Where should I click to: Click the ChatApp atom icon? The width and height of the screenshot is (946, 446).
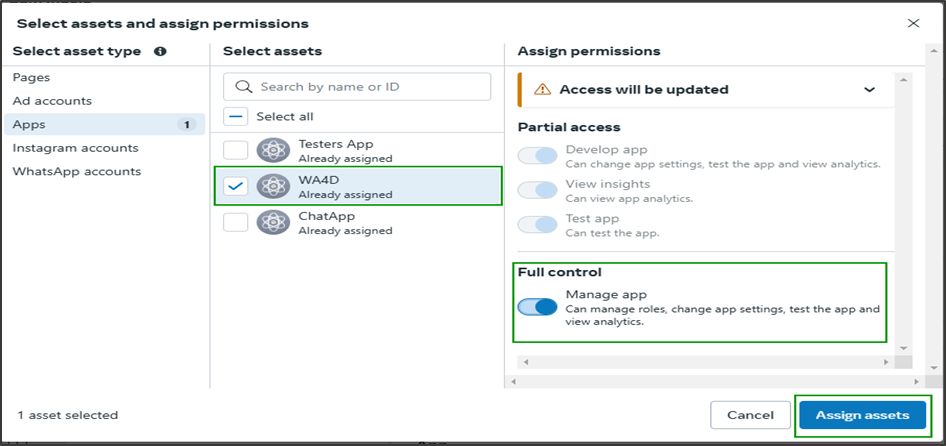[x=272, y=221]
